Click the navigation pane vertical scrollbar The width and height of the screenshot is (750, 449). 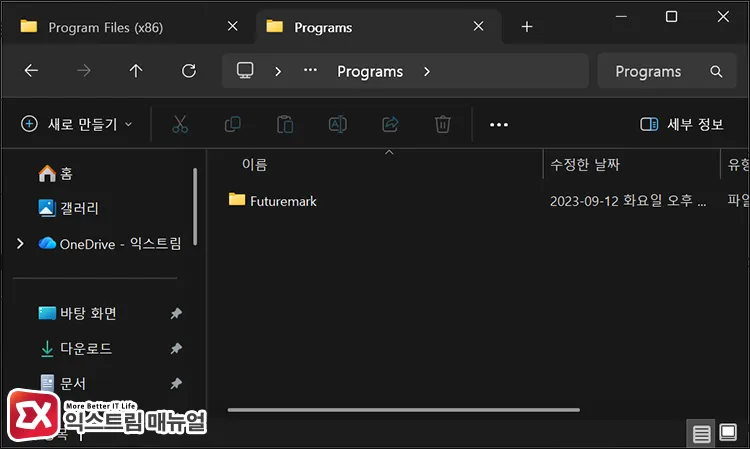tap(195, 207)
